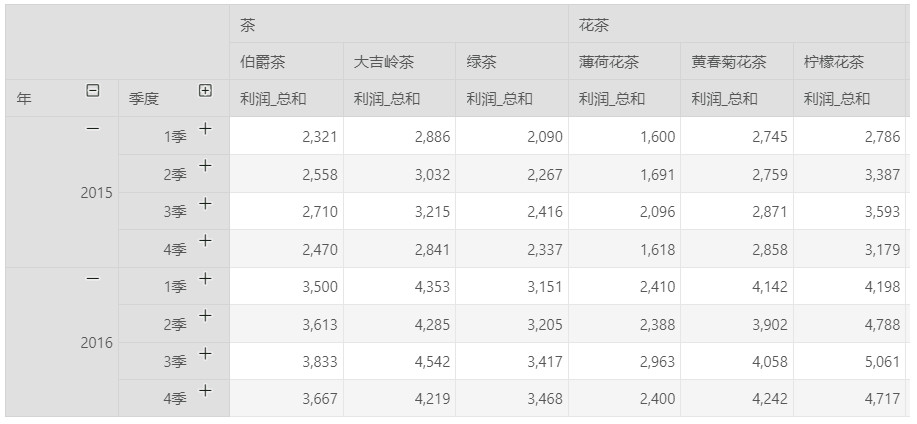This screenshot has width=917, height=424.
Task: Collapse all years via 年 header minus icon
Action: pos(92,91)
